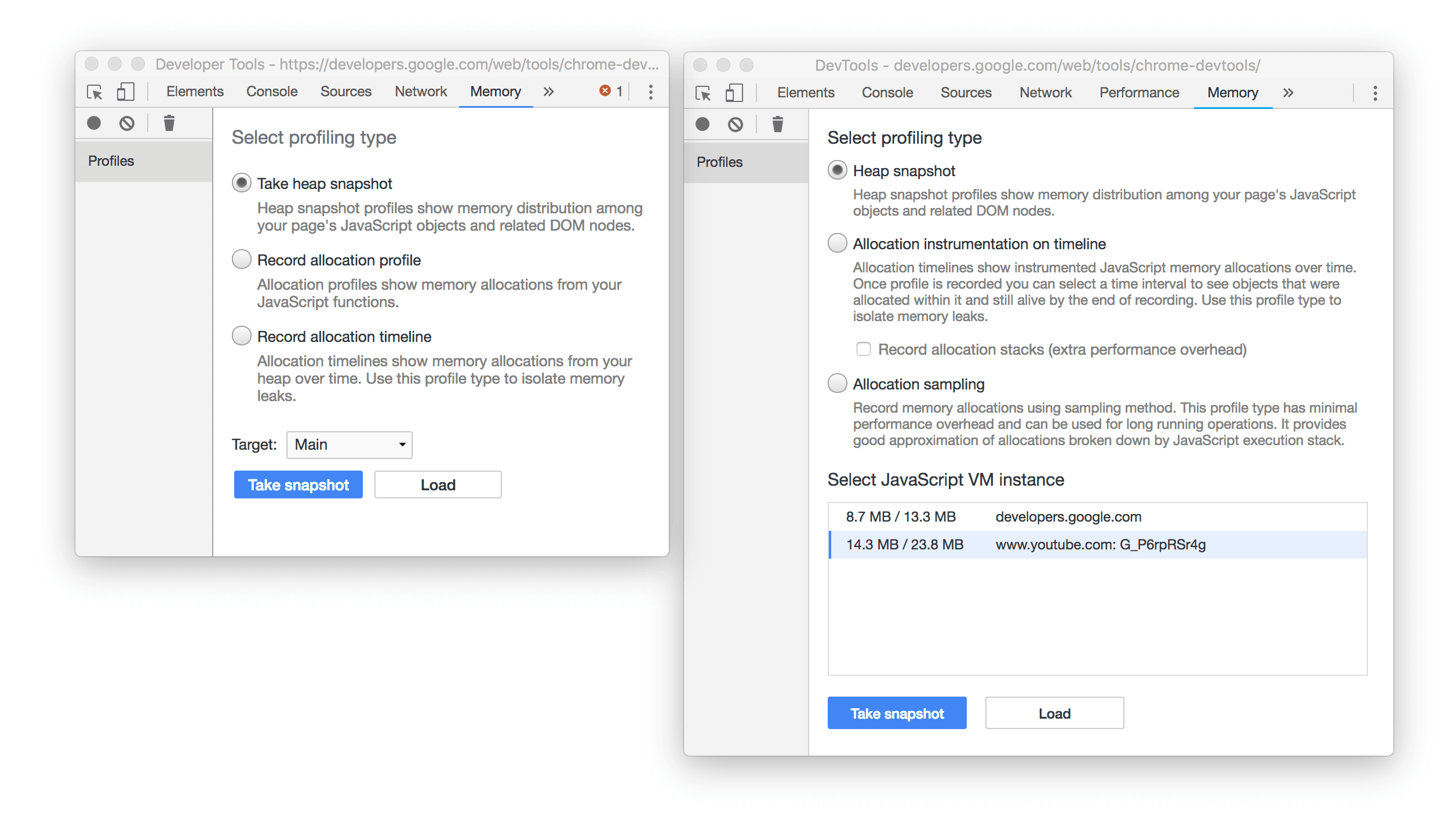Select the Allocation instrumentation on timeline option
The height and width of the screenshot is (816, 1456).
[836, 243]
